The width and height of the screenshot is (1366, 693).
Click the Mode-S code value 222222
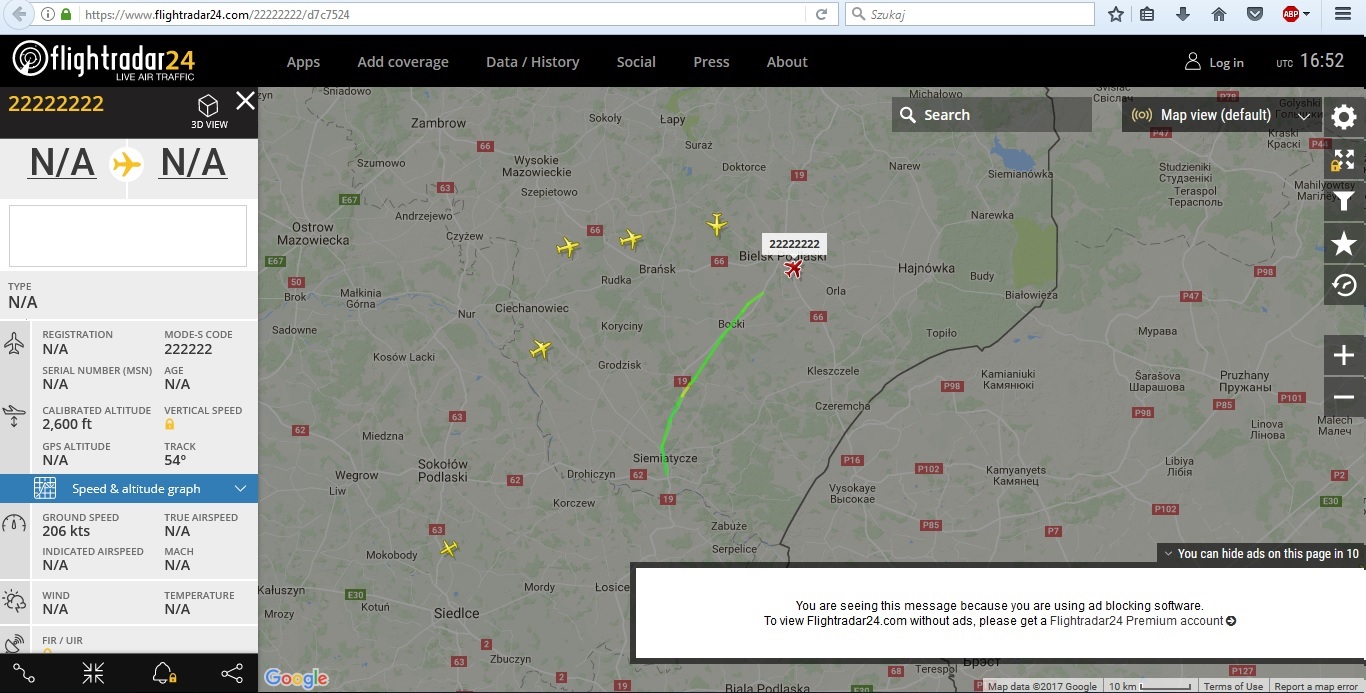(x=188, y=349)
